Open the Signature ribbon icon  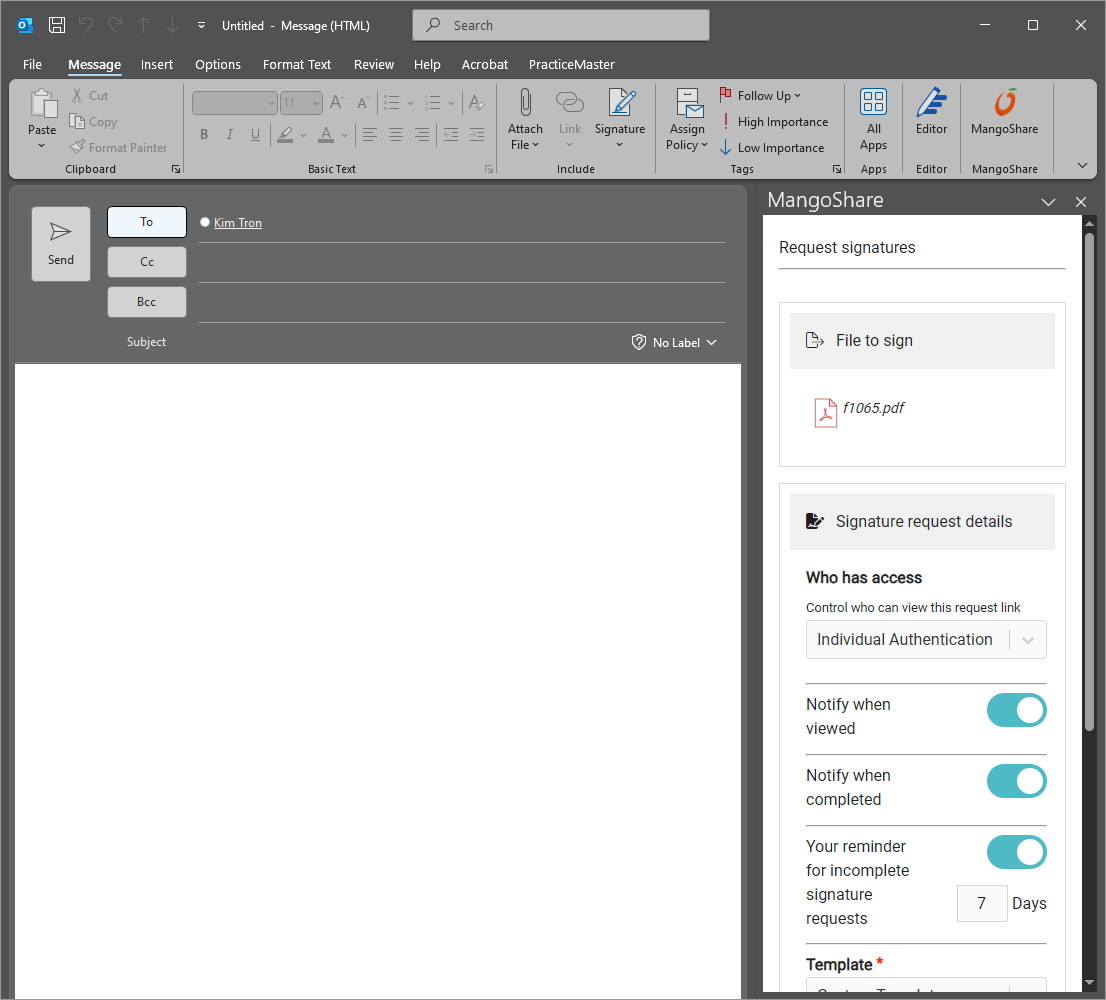(x=620, y=104)
